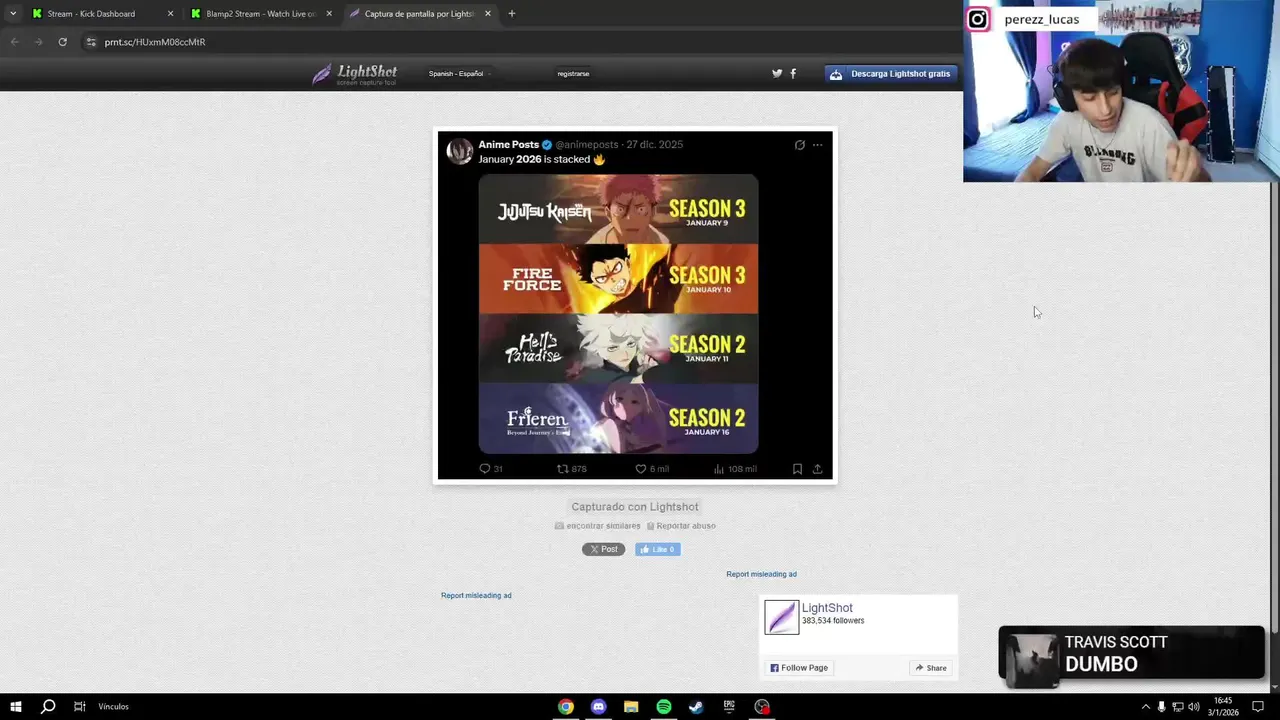Reload the current page
This screenshot has width=1280, height=720.
click(62, 42)
